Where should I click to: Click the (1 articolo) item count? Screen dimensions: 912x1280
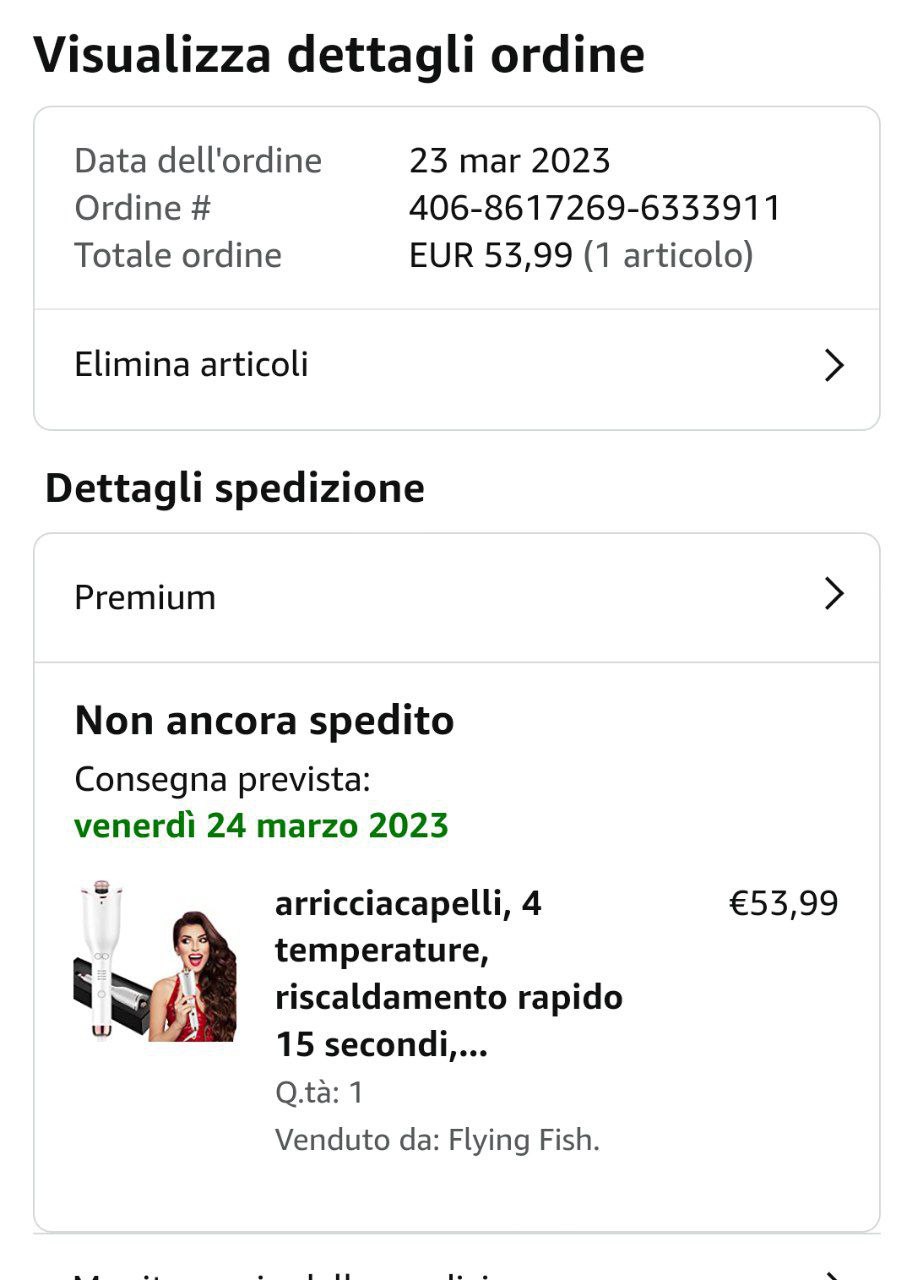click(667, 256)
